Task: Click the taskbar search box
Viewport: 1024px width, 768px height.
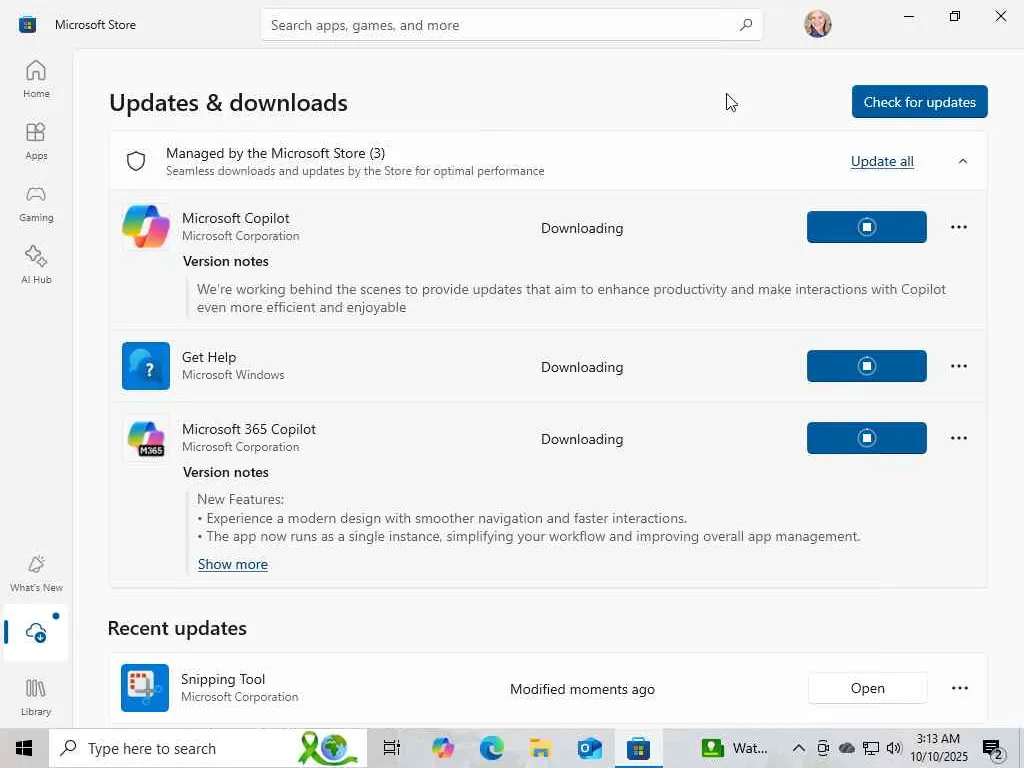Action: pyautogui.click(x=208, y=748)
